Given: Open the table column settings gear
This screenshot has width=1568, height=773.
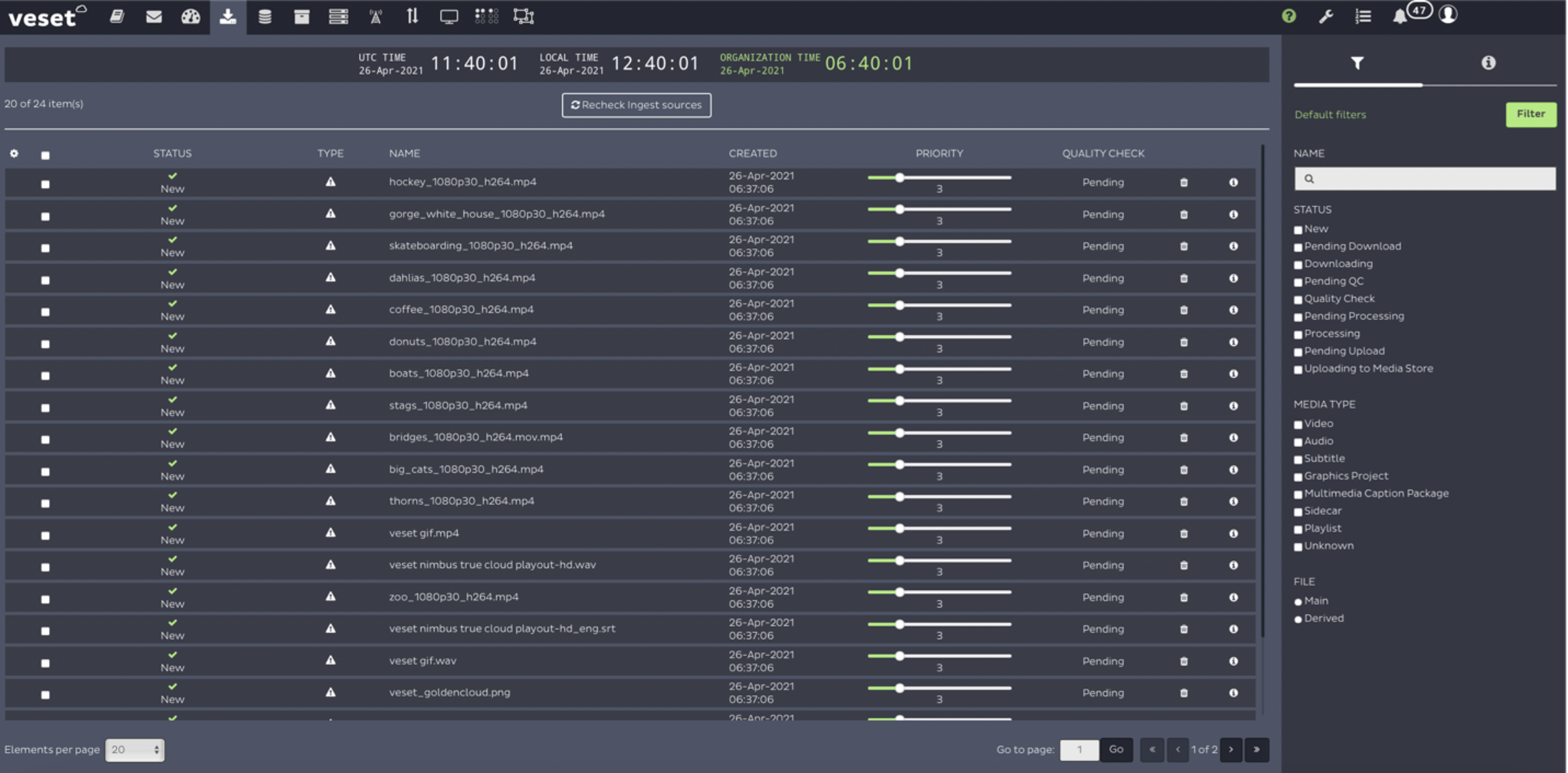Looking at the screenshot, I should tap(14, 154).
